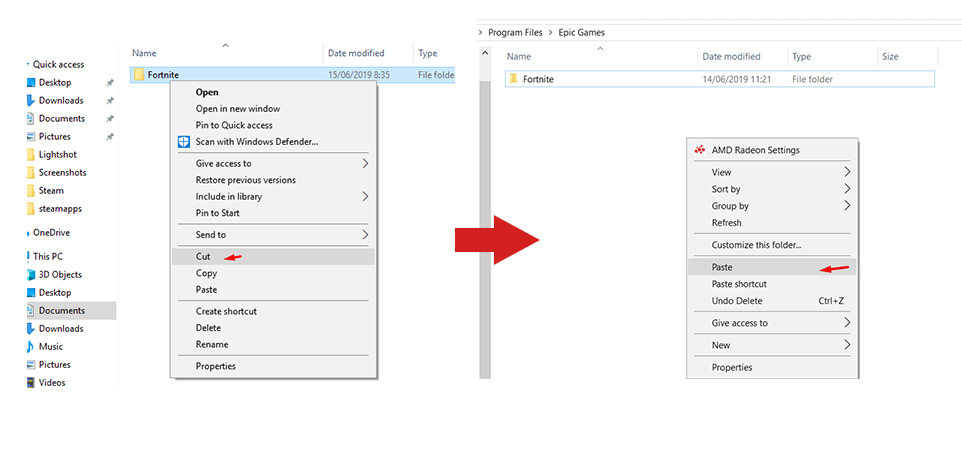Image resolution: width=962 pixels, height=471 pixels.
Task: Expand the Group by submenu arrow
Action: [x=847, y=205]
